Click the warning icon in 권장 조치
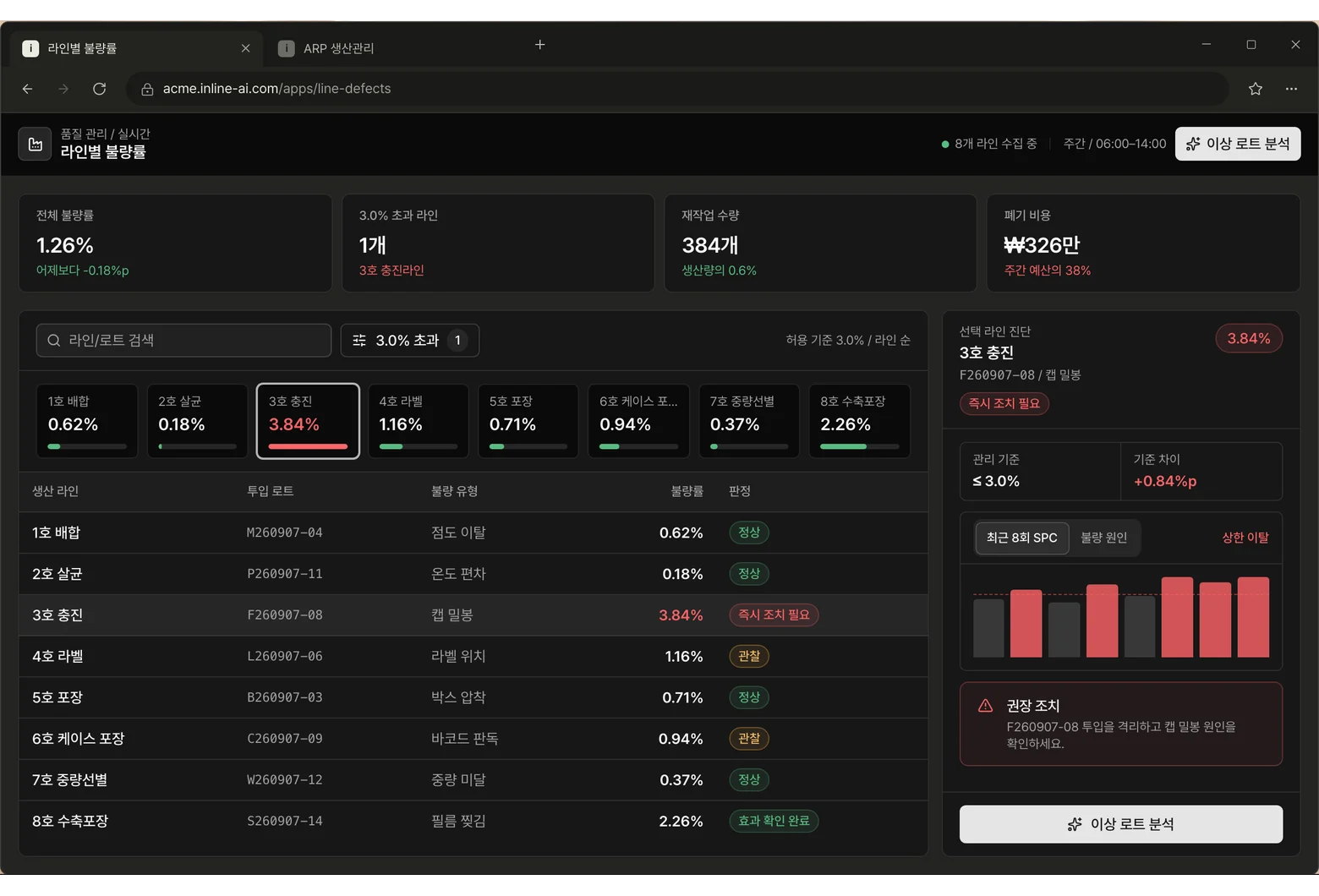 (985, 706)
